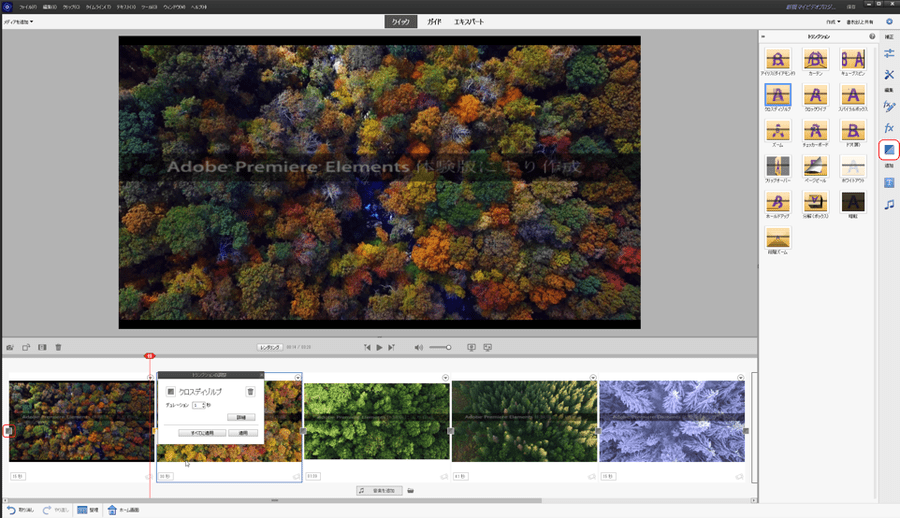Select the Cross Dissolve transition thumbnail
Image resolution: width=900 pixels, height=518 pixels.
click(778, 95)
